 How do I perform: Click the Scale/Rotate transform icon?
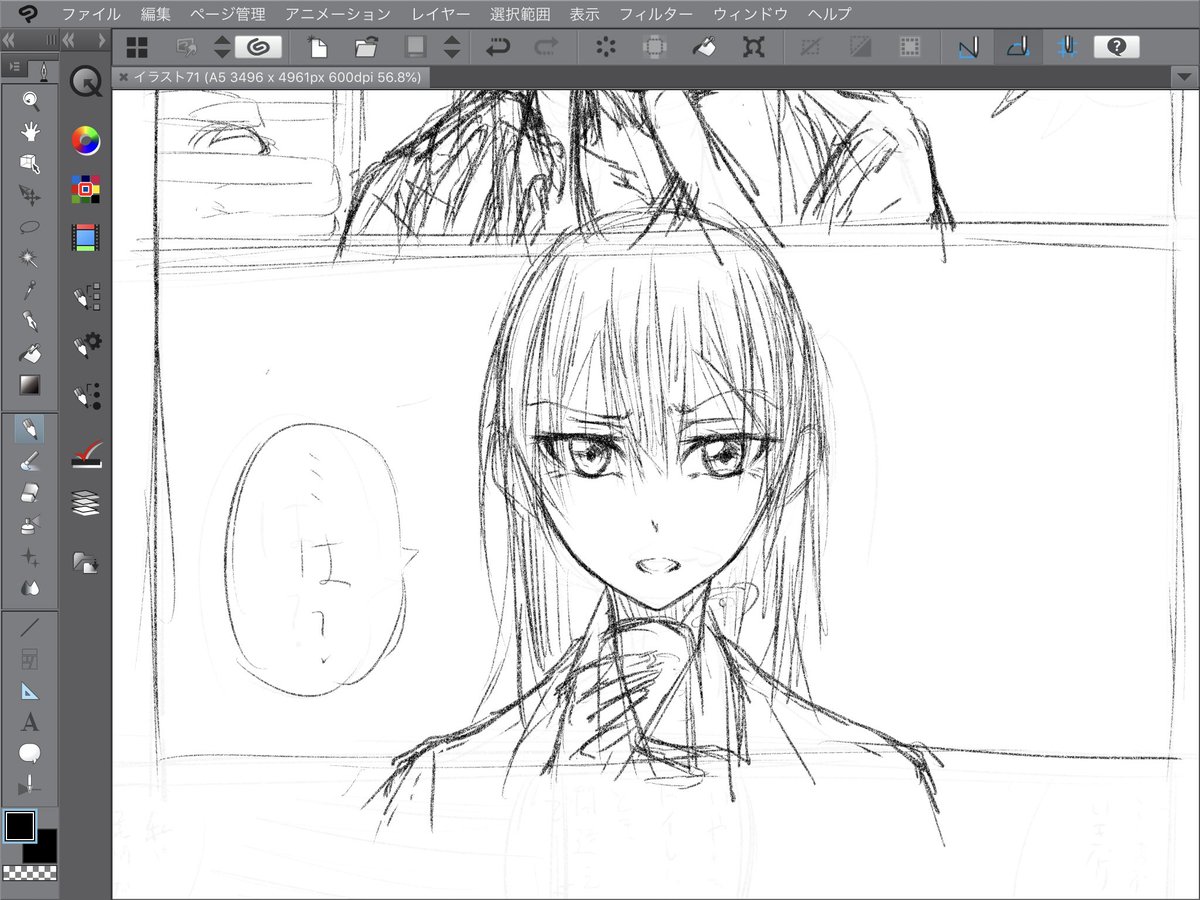[x=754, y=47]
